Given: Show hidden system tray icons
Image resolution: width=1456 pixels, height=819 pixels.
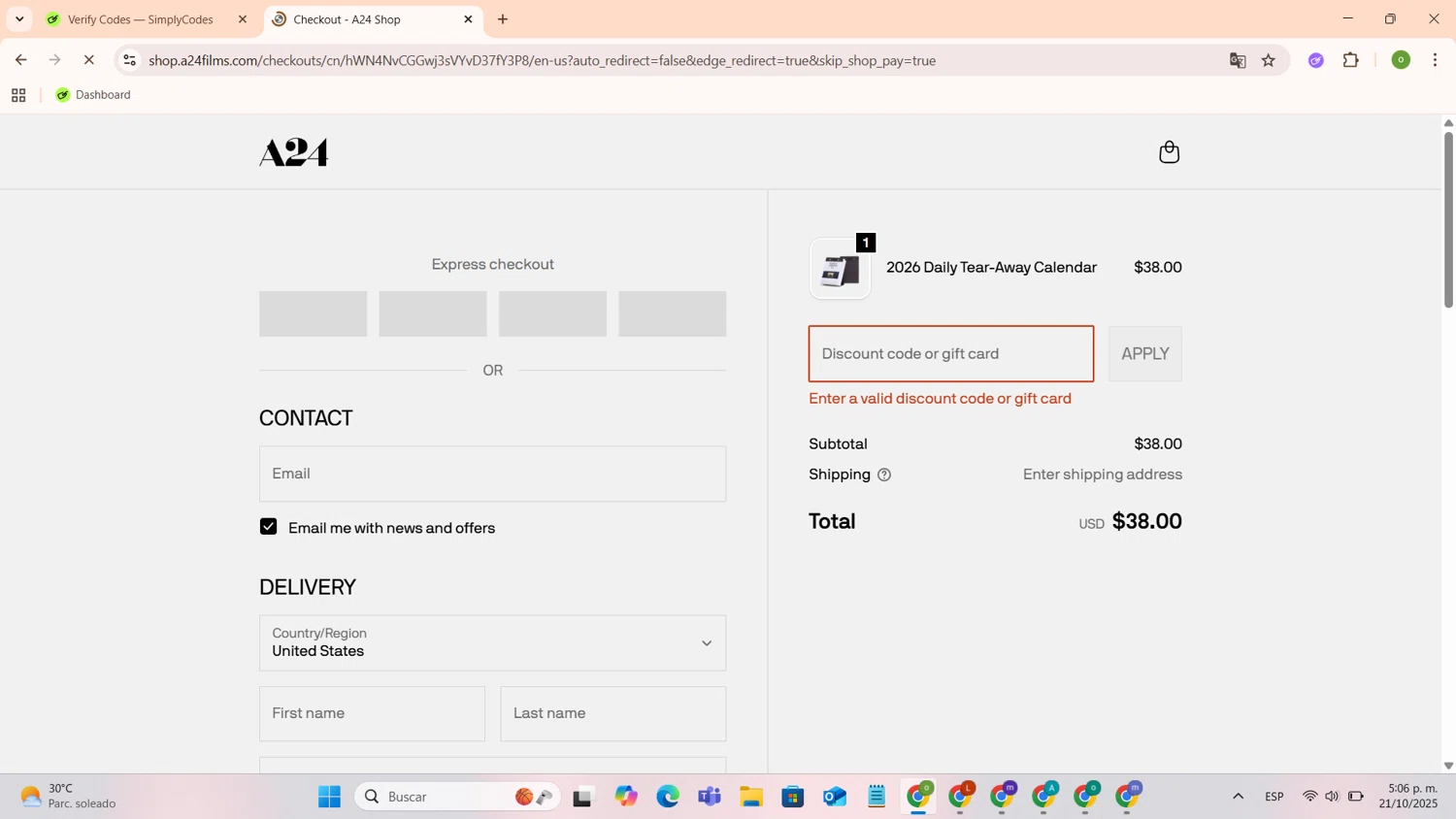Looking at the screenshot, I should (x=1238, y=797).
